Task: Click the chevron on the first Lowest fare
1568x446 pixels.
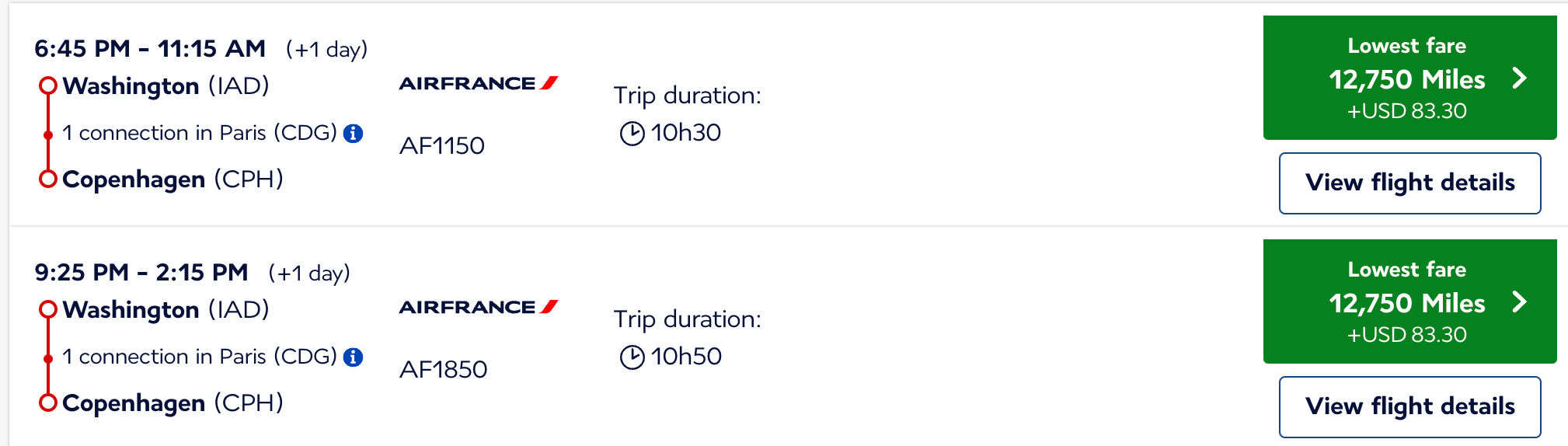Action: click(1520, 78)
